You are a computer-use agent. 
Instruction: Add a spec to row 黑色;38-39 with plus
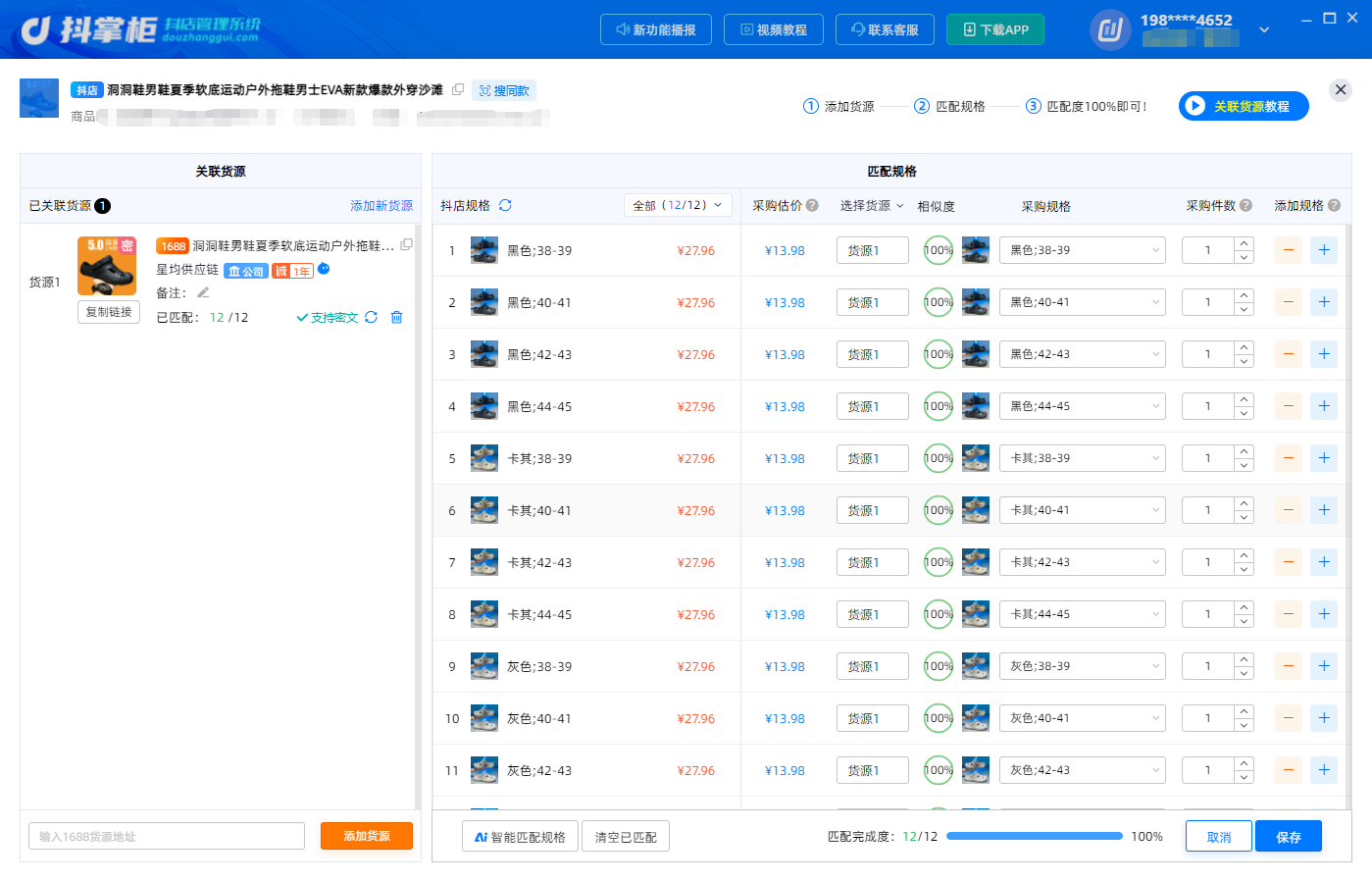pos(1324,250)
